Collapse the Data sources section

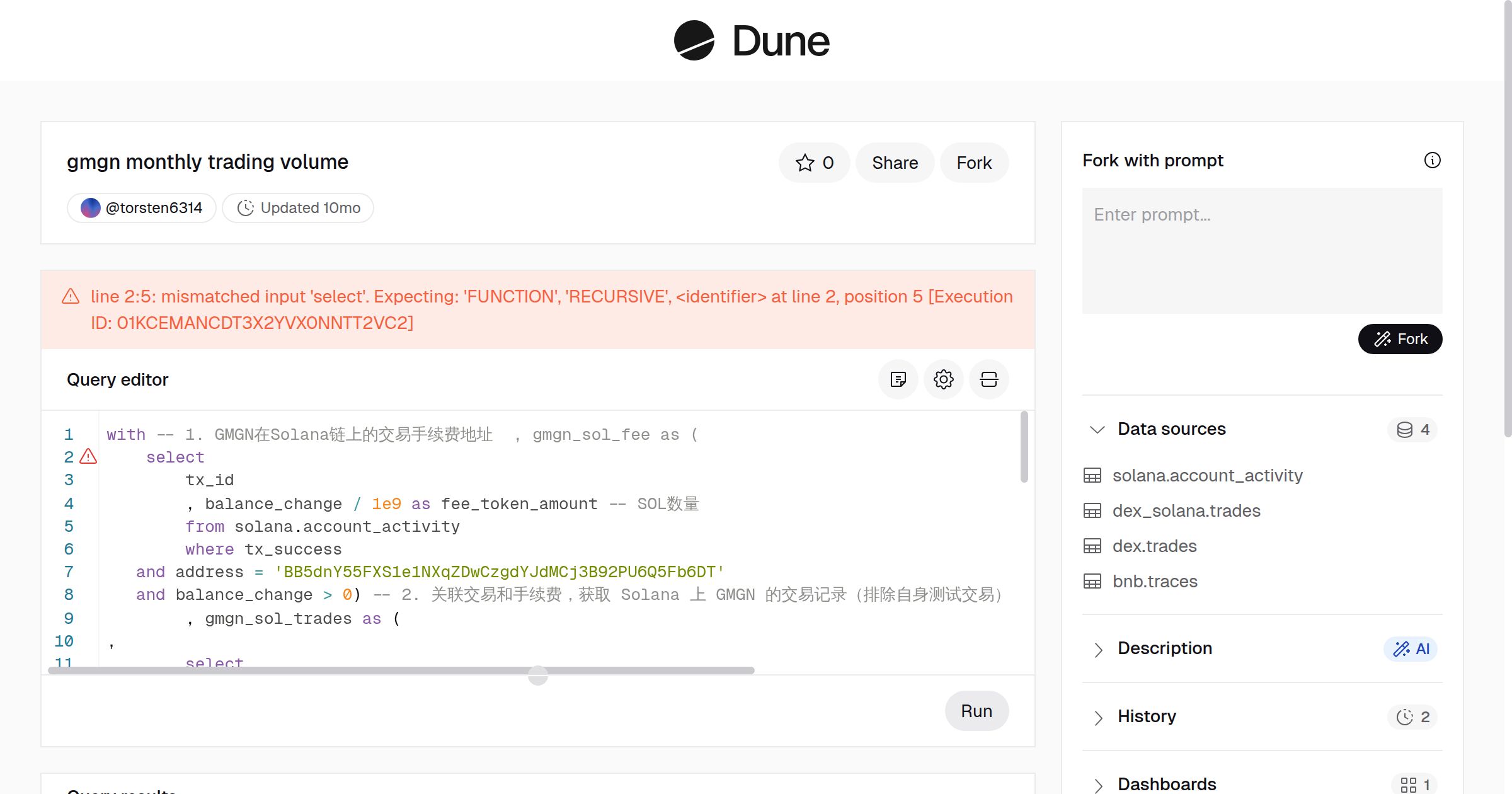(x=1097, y=429)
